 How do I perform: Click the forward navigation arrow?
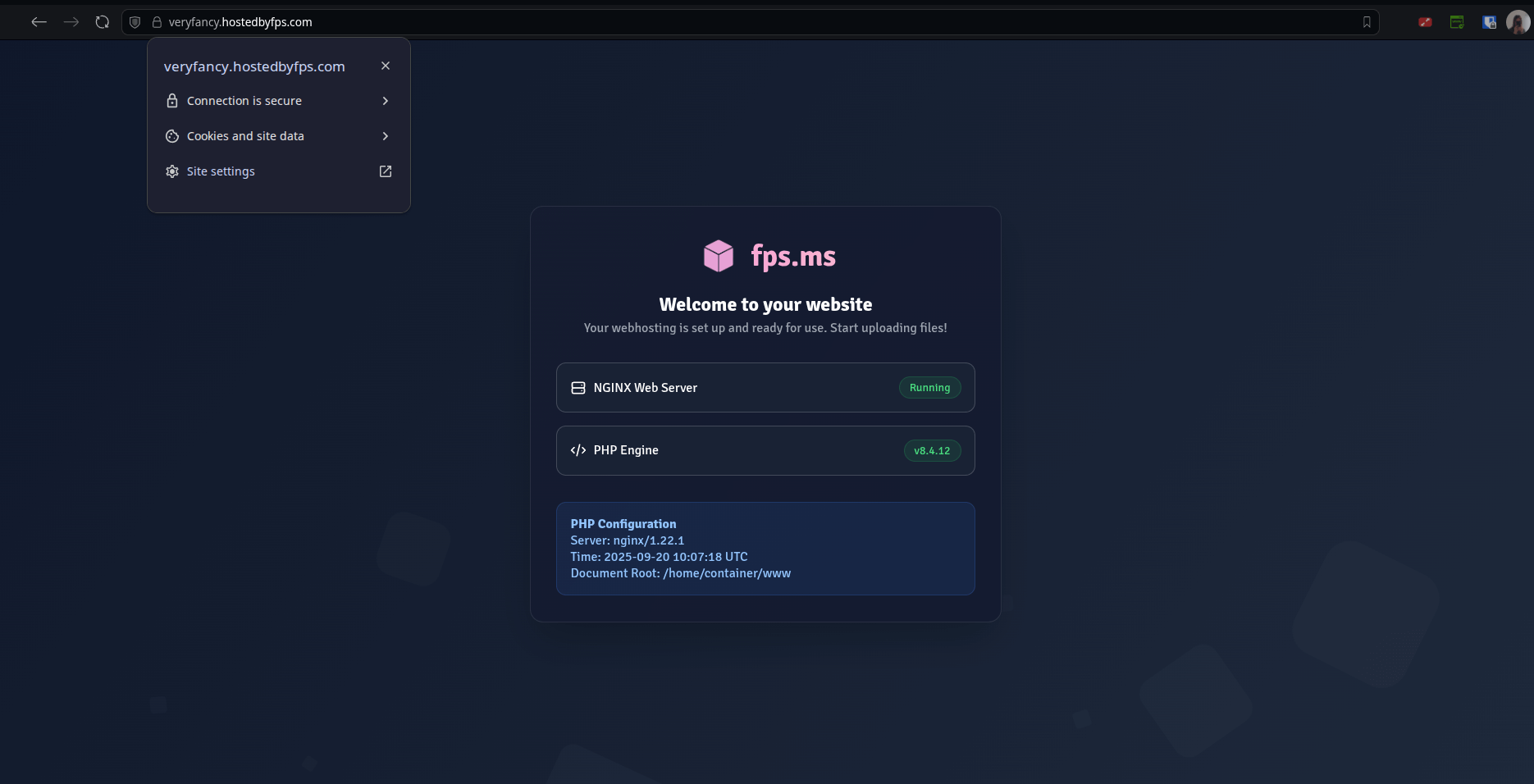pos(71,22)
